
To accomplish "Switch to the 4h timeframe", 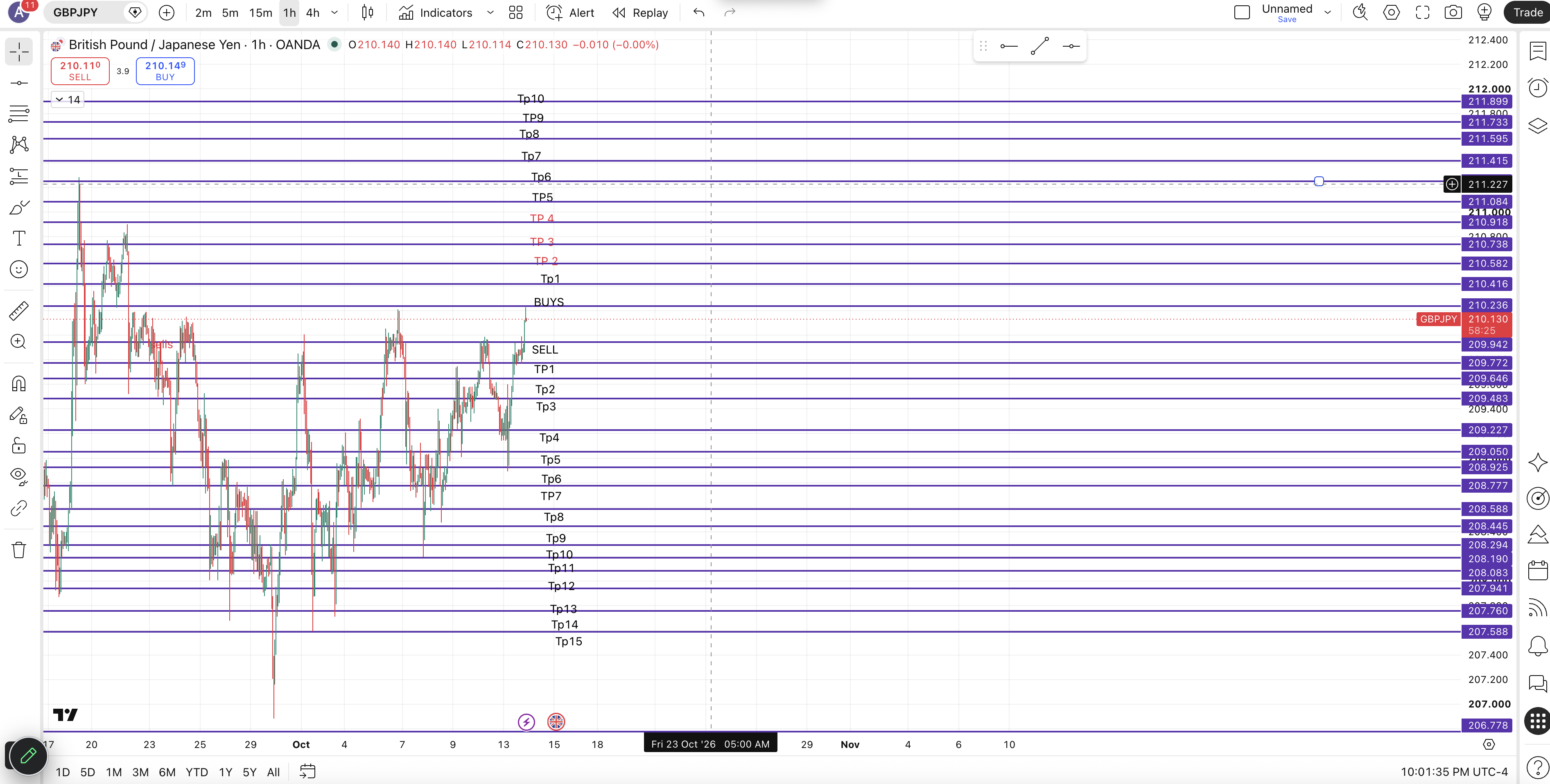I will coord(312,13).
